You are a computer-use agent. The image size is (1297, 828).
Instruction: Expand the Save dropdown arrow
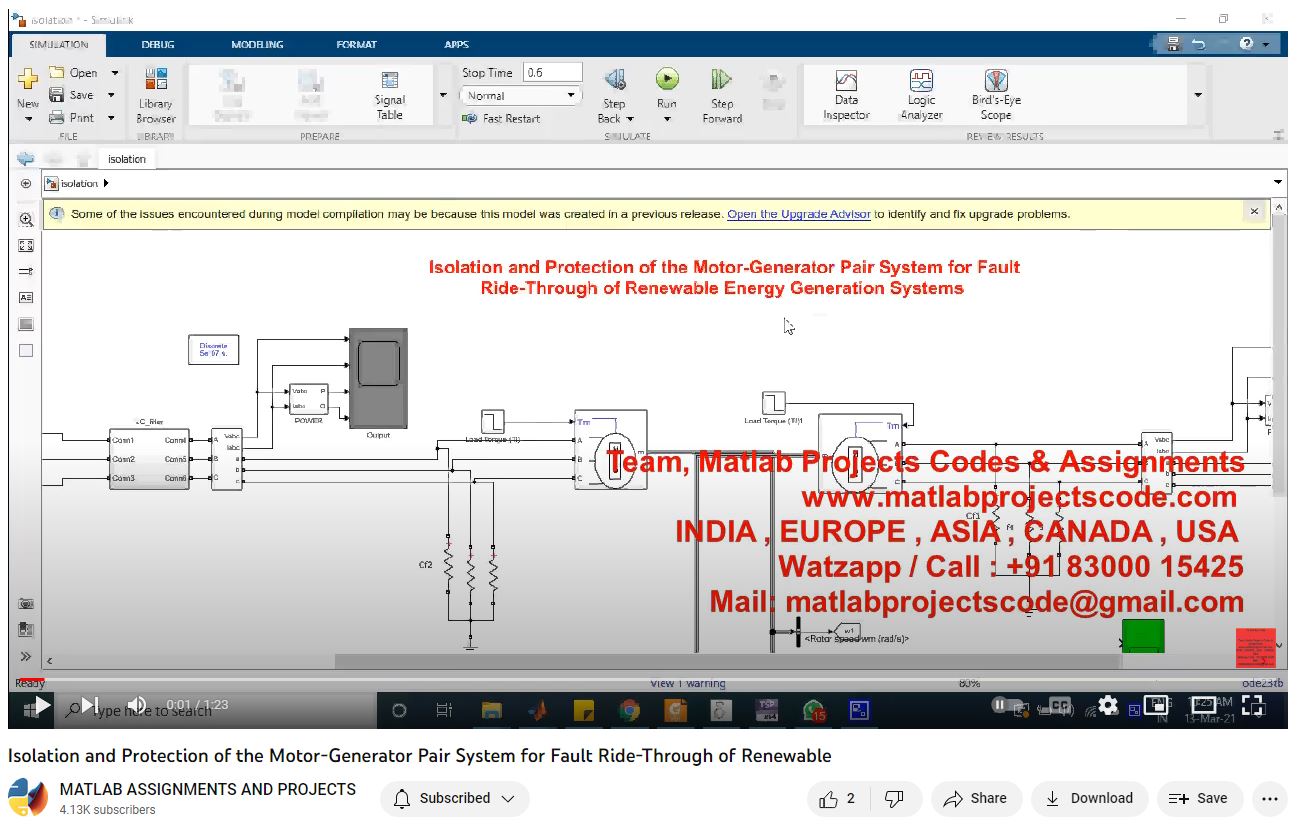pos(111,95)
